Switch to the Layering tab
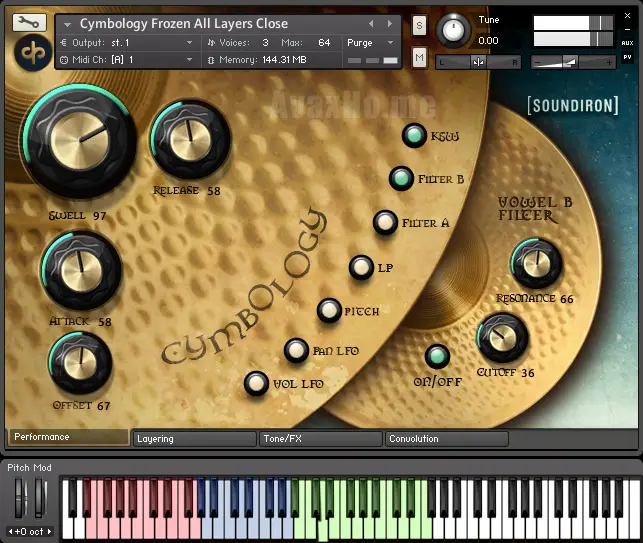This screenshot has height=543, width=643. click(x=194, y=439)
